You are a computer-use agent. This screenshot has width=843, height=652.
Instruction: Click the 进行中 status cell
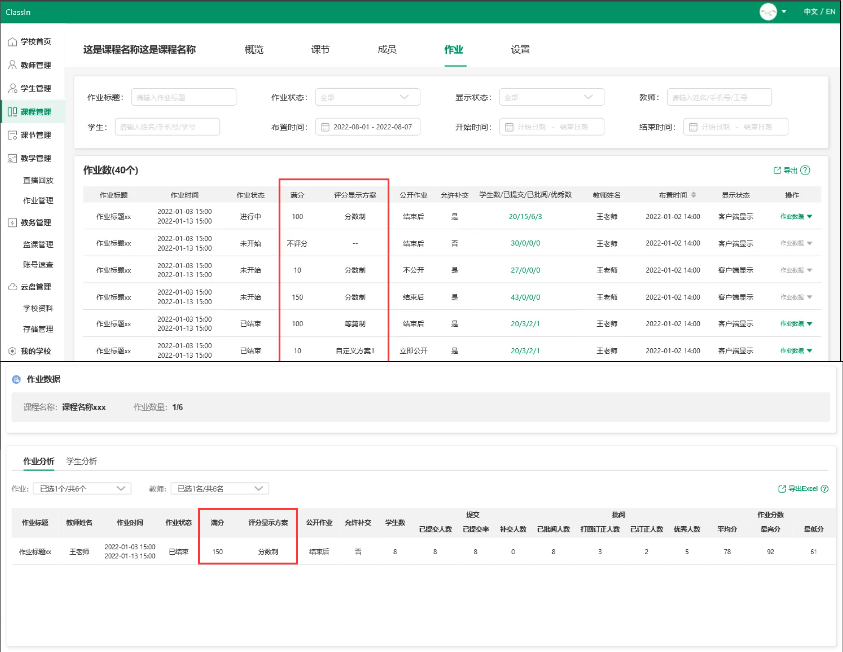(251, 217)
